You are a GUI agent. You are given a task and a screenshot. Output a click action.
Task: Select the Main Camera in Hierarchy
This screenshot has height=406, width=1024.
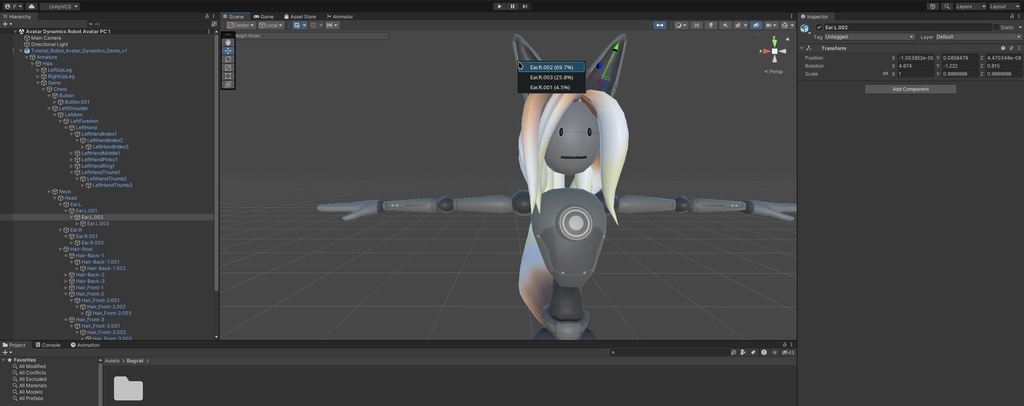tap(46, 38)
